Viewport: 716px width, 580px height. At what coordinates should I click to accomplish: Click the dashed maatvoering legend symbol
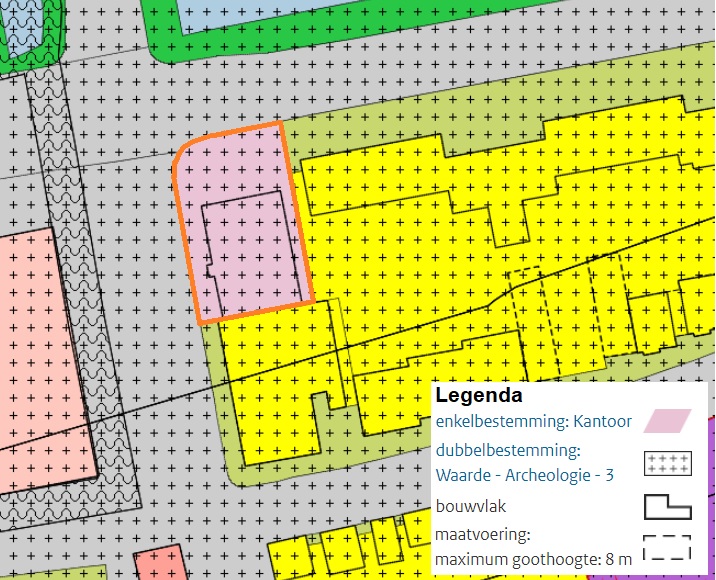coord(666,548)
